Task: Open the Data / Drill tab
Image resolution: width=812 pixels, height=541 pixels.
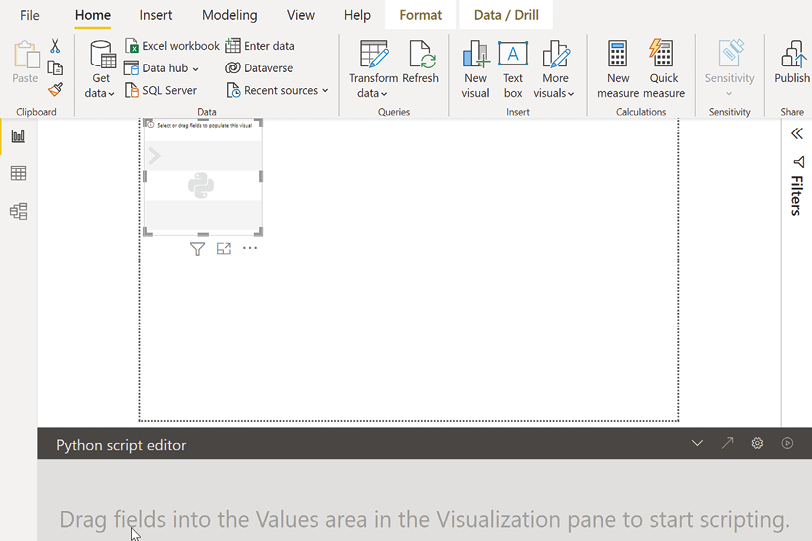Action: (506, 15)
